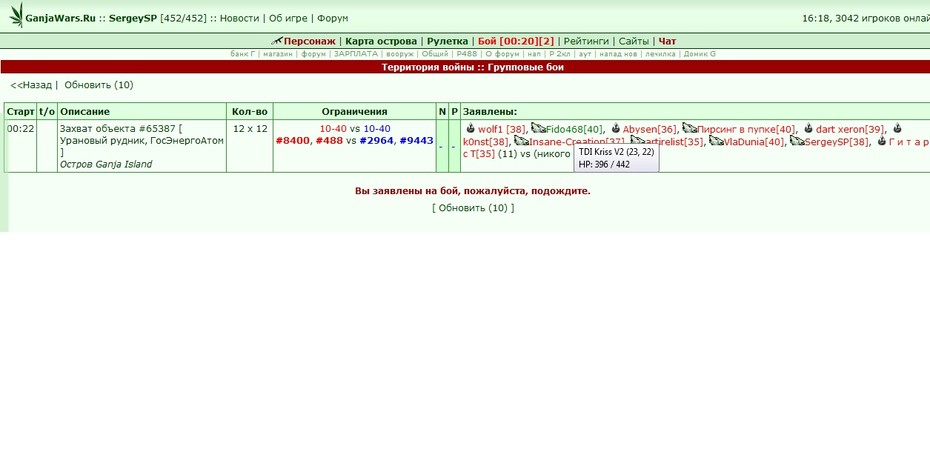Go to Бой [00:20][2] in the menu

tap(516, 41)
